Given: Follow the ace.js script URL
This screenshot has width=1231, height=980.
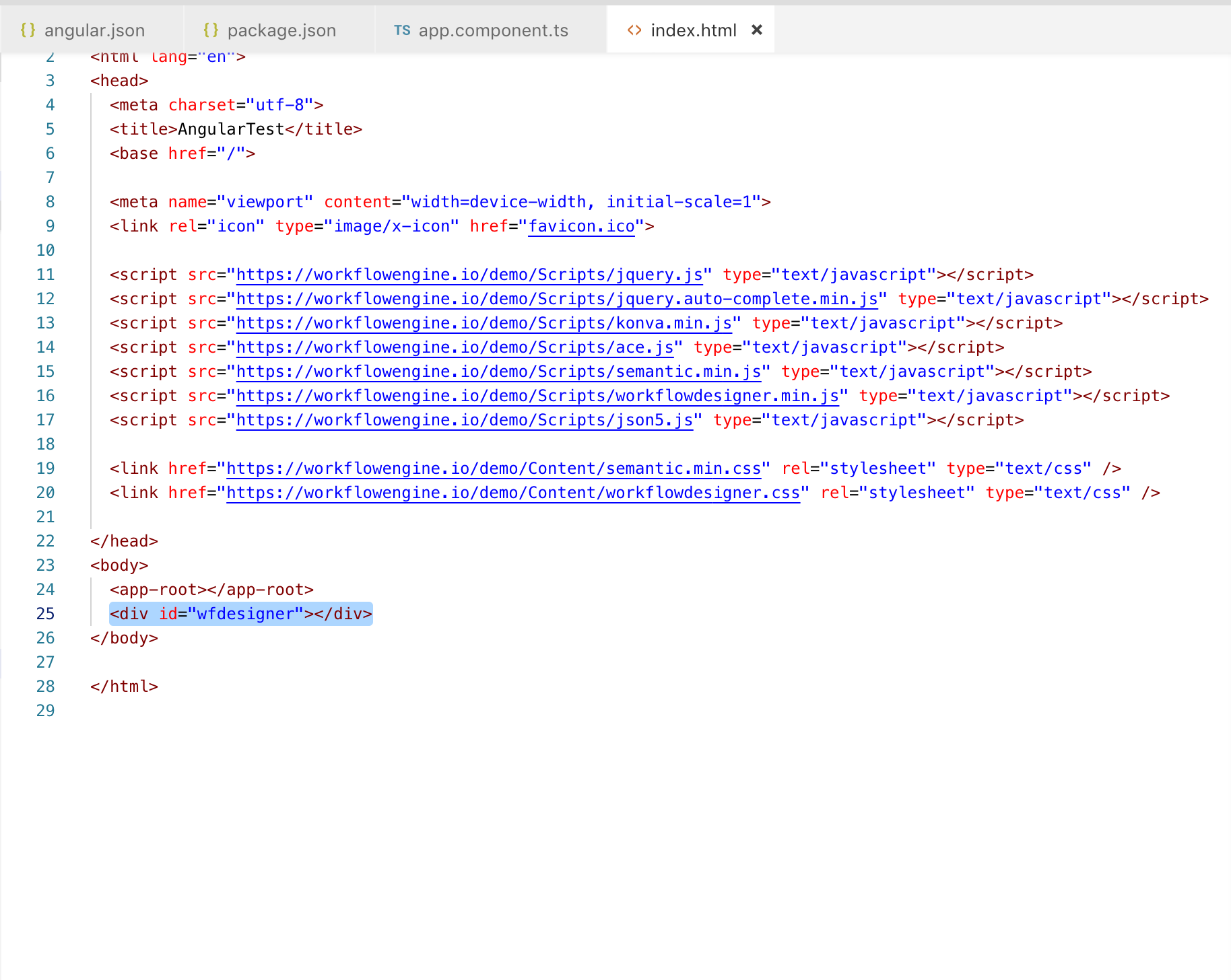Looking at the screenshot, I should point(455,347).
